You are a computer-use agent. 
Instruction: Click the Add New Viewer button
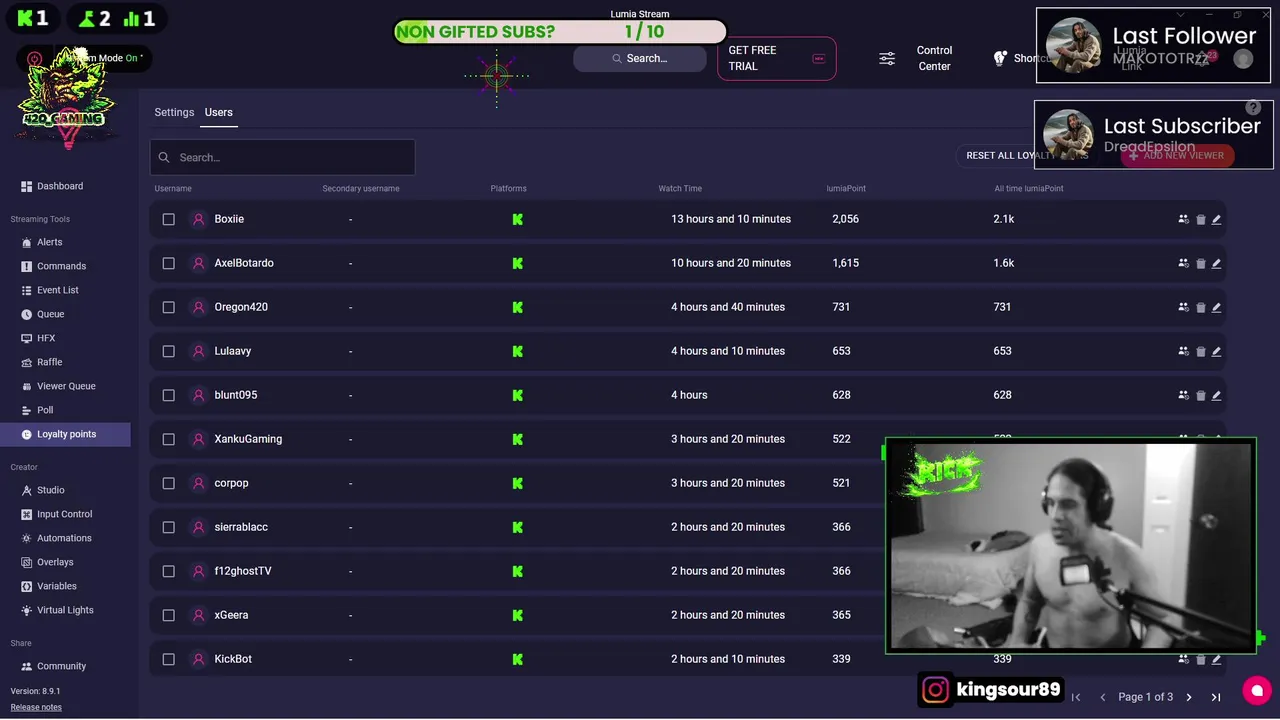pos(1177,156)
